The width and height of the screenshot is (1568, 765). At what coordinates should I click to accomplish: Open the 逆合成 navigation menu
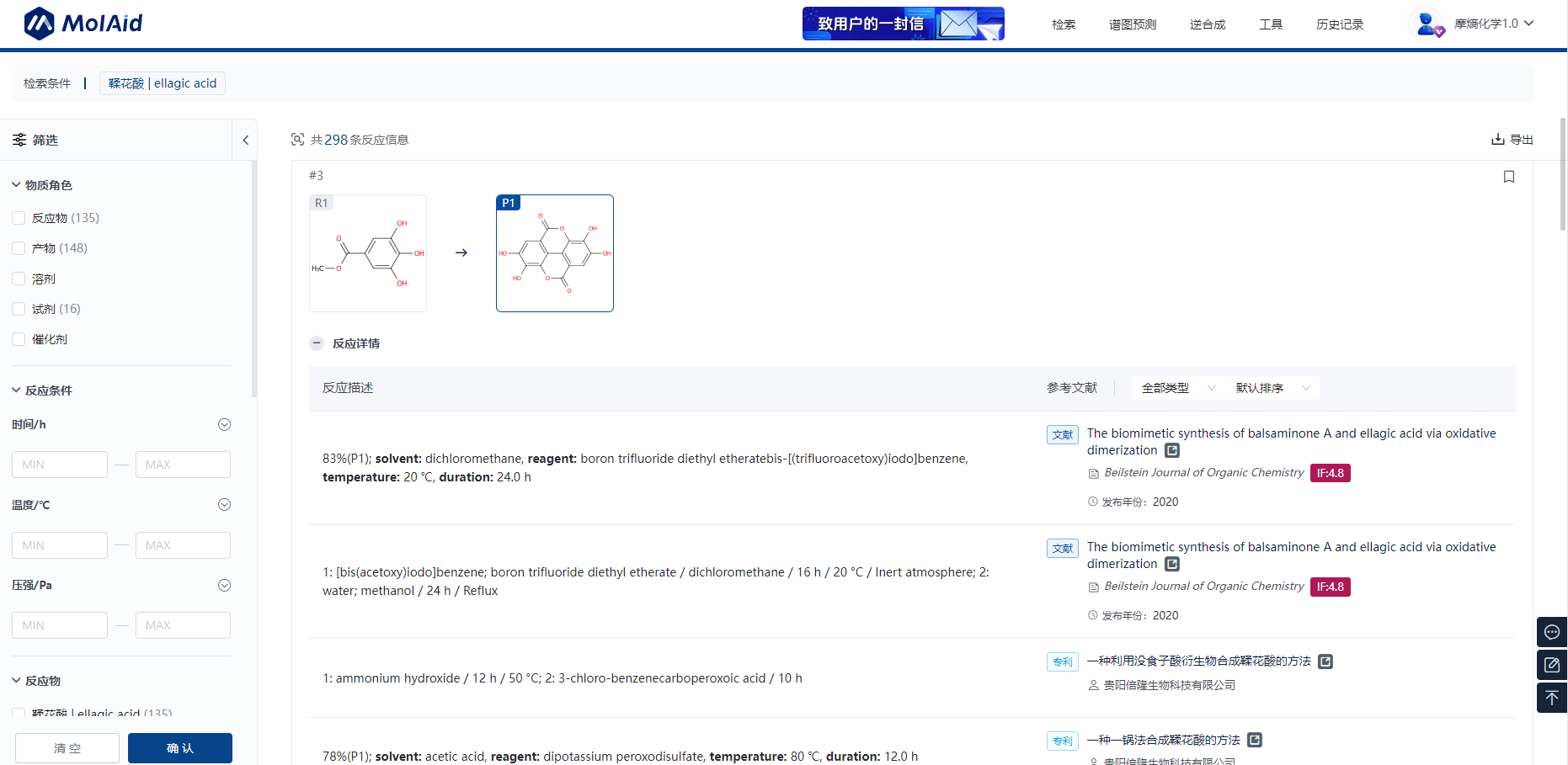coord(1207,24)
